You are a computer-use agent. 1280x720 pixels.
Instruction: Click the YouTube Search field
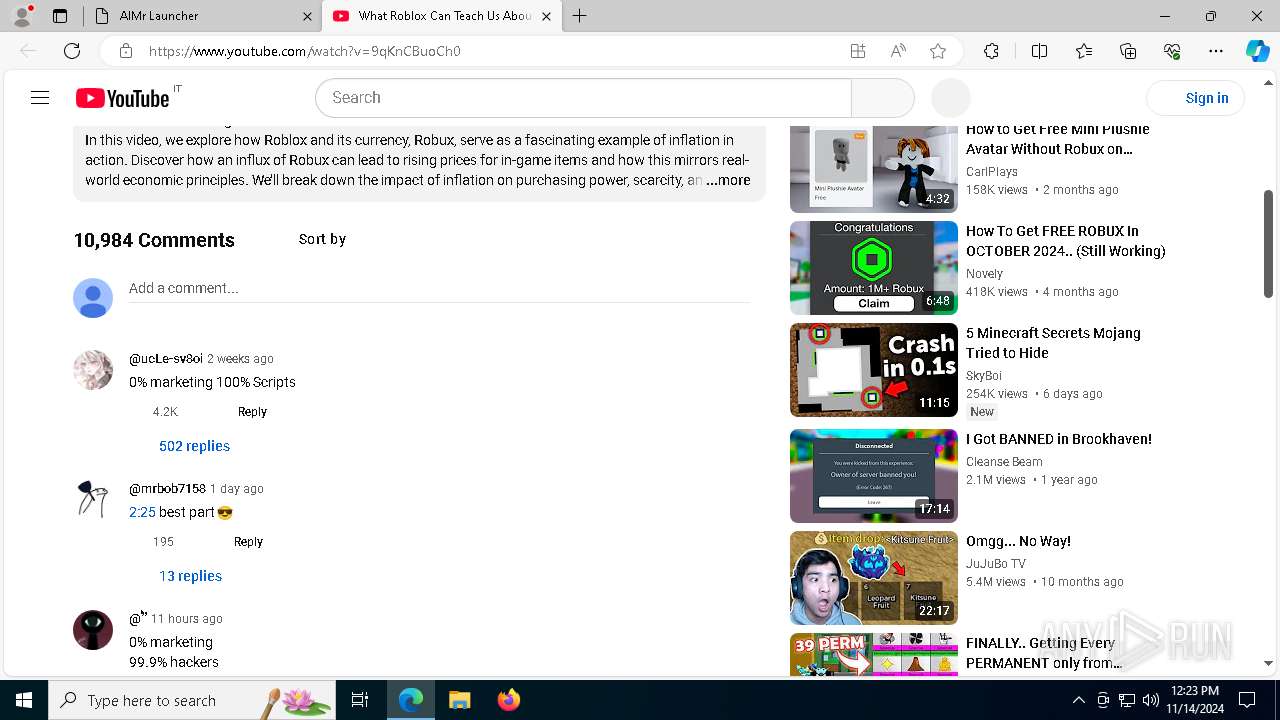point(583,98)
